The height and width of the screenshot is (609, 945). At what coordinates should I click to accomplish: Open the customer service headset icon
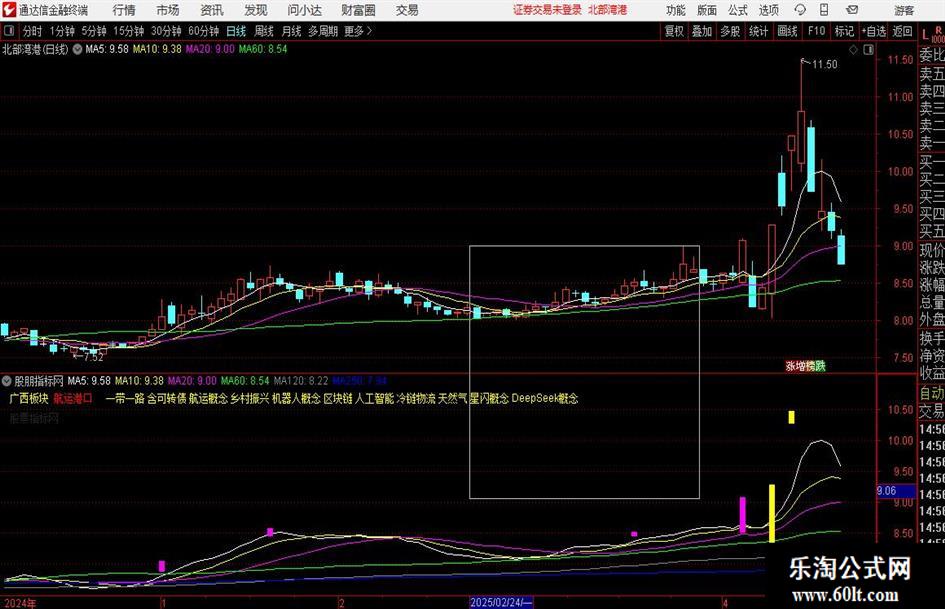pos(800,10)
